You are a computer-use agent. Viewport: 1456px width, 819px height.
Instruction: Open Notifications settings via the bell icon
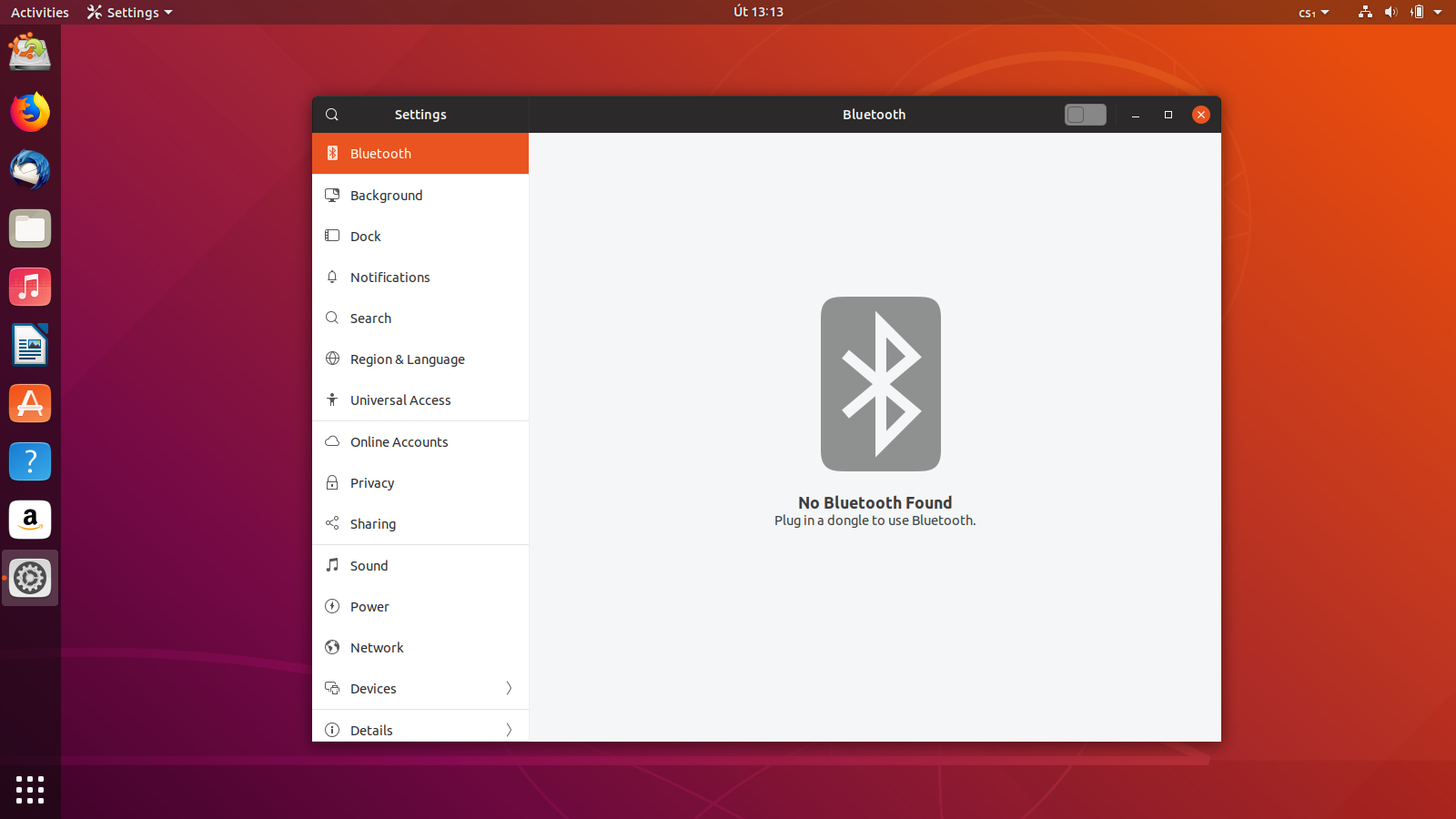332,277
